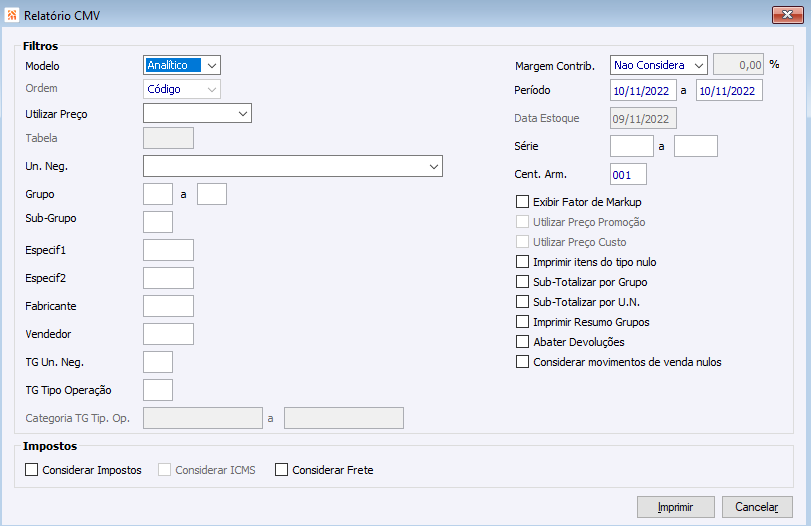This screenshot has height=526, width=811.
Task: Open the Modelo dropdown showing Analítico
Action: tap(182, 65)
